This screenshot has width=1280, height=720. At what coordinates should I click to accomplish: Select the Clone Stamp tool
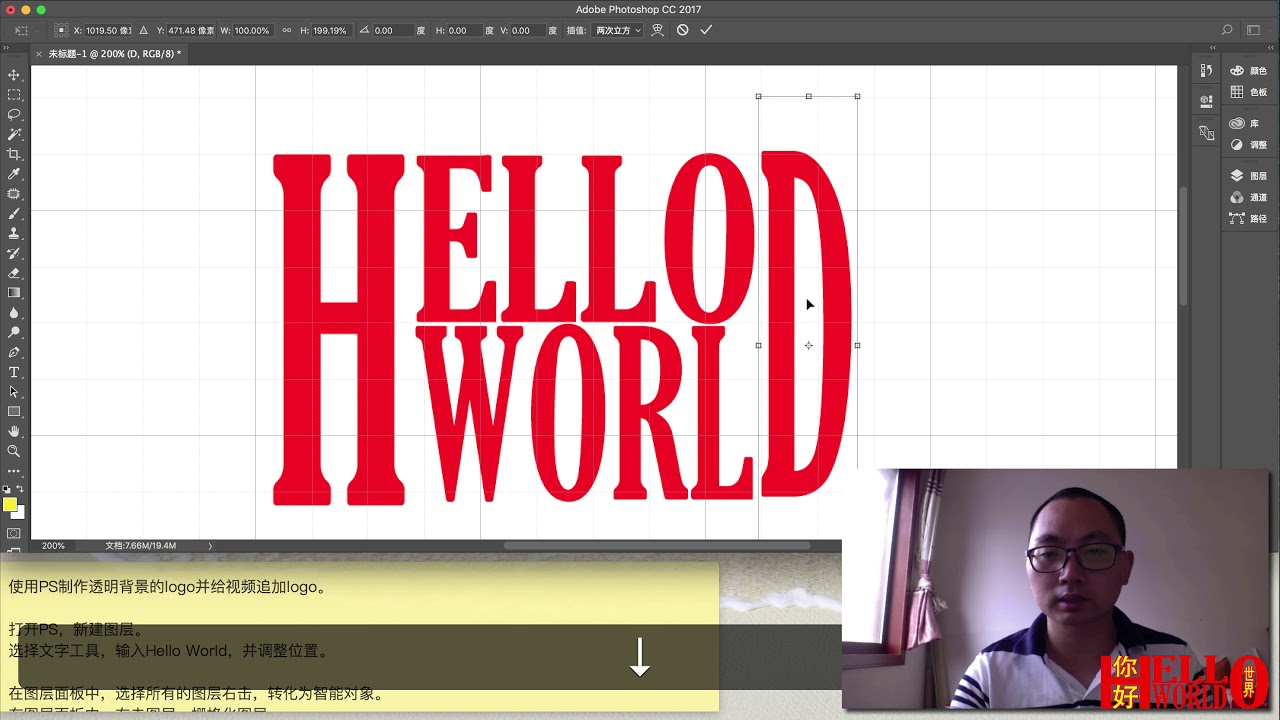[x=14, y=233]
